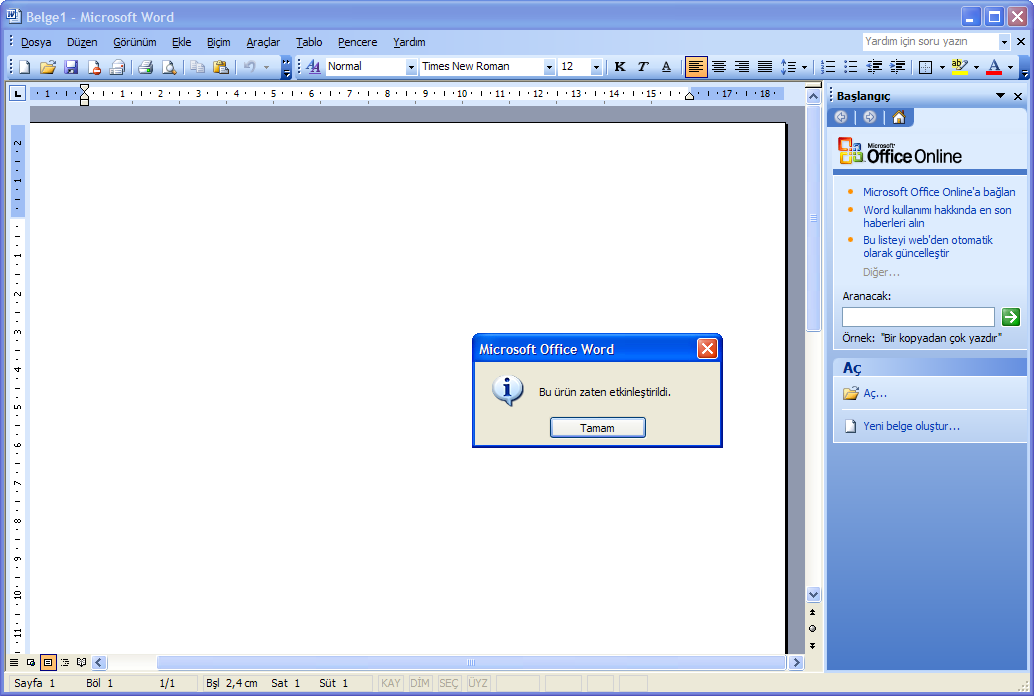Click the Line Spacing icon
The image size is (1034, 696).
coord(788,67)
